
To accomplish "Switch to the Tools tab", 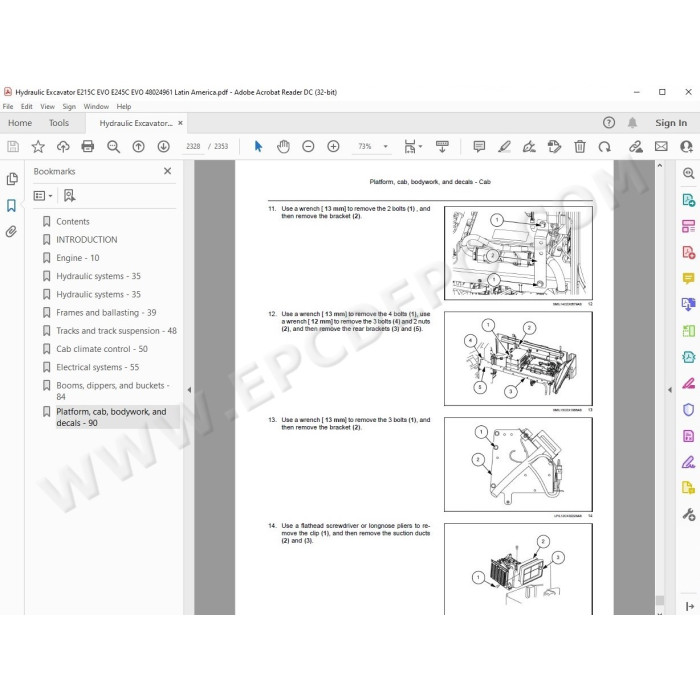I will [x=59, y=123].
